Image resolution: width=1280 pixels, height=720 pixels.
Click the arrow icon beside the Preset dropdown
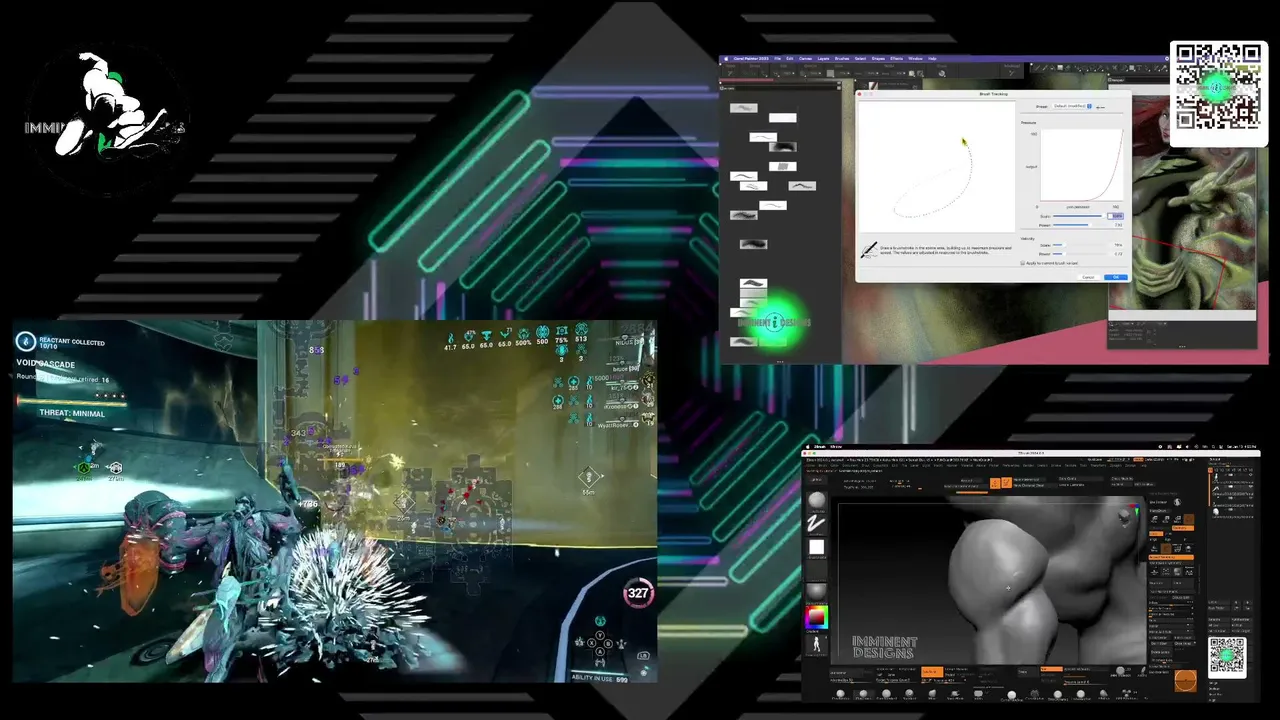point(1101,106)
